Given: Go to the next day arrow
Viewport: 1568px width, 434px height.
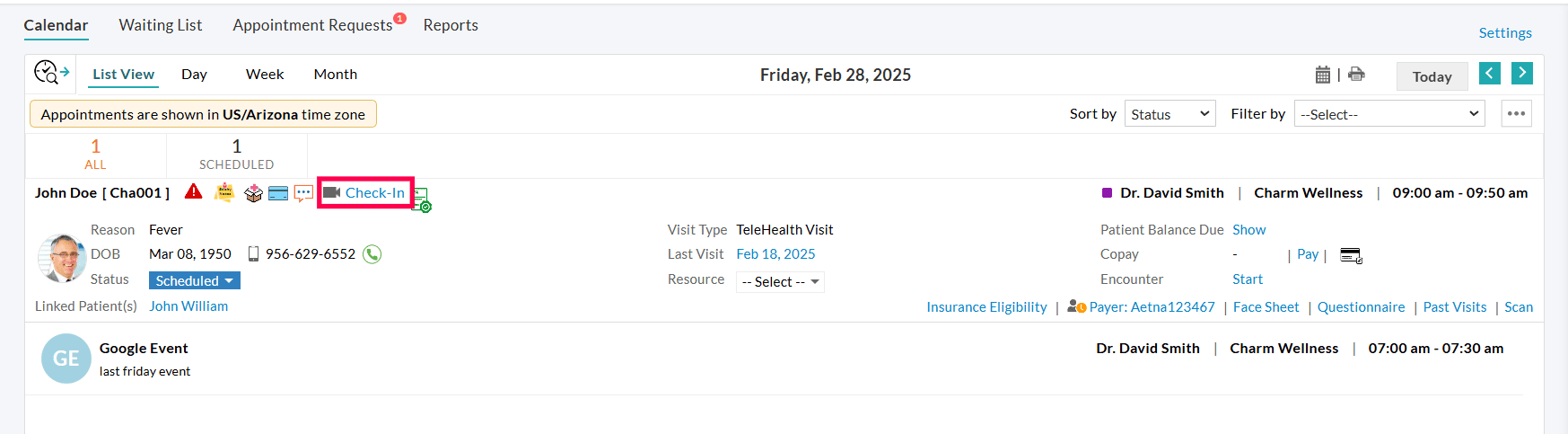Looking at the screenshot, I should [x=1521, y=74].
